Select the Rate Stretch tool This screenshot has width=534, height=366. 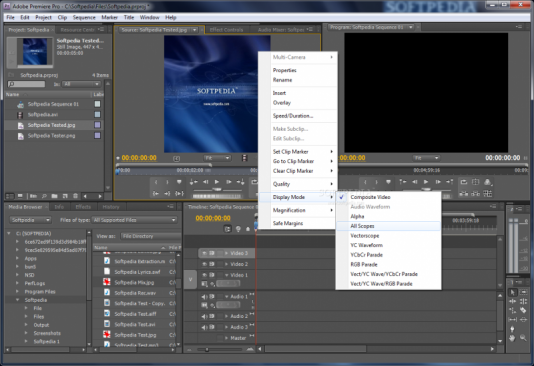click(x=513, y=310)
